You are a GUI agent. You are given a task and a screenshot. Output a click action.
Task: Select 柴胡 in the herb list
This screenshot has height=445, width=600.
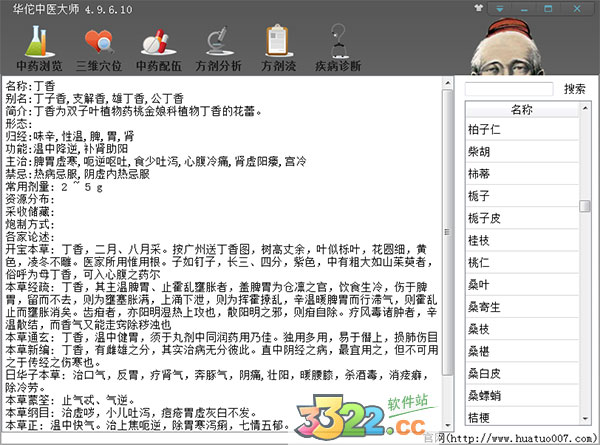[522, 152]
